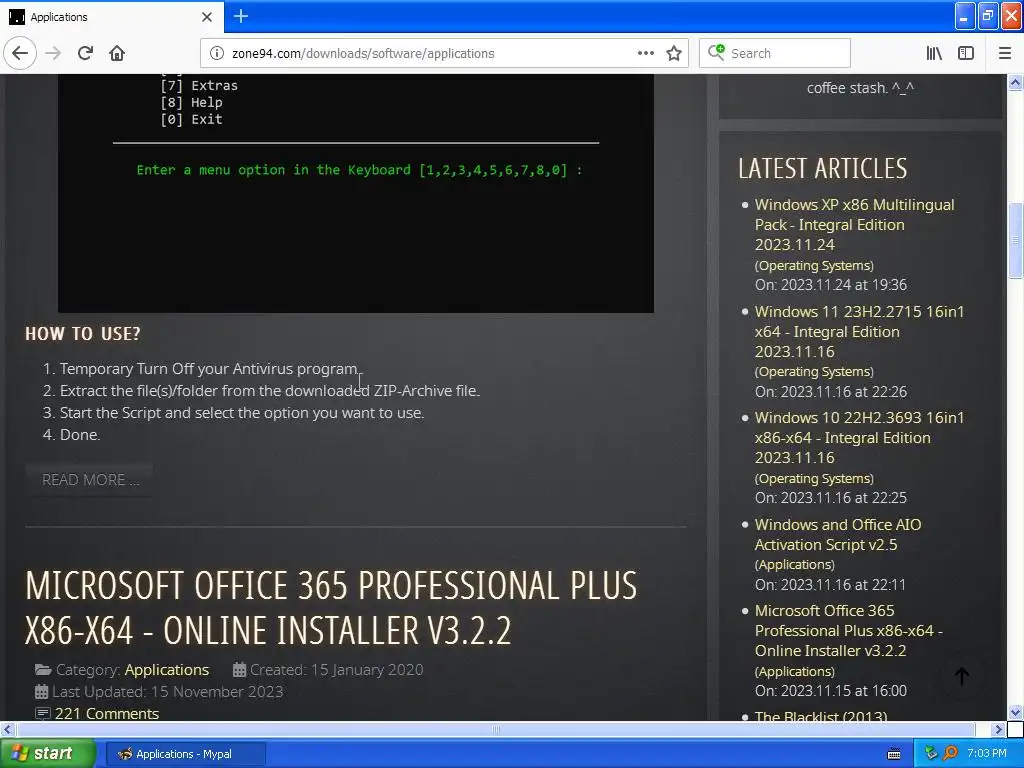The height and width of the screenshot is (768, 1024).
Task: Open the 221 Comments link
Action: point(106,713)
